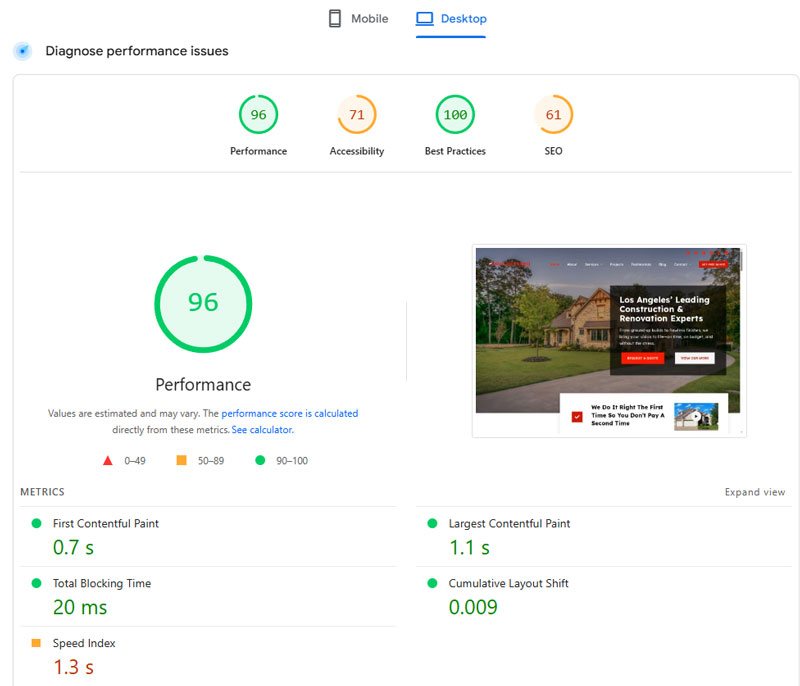Screen dimensions: 800x686
Task: Click the diagnose performance issues icon
Action: click(x=22, y=51)
